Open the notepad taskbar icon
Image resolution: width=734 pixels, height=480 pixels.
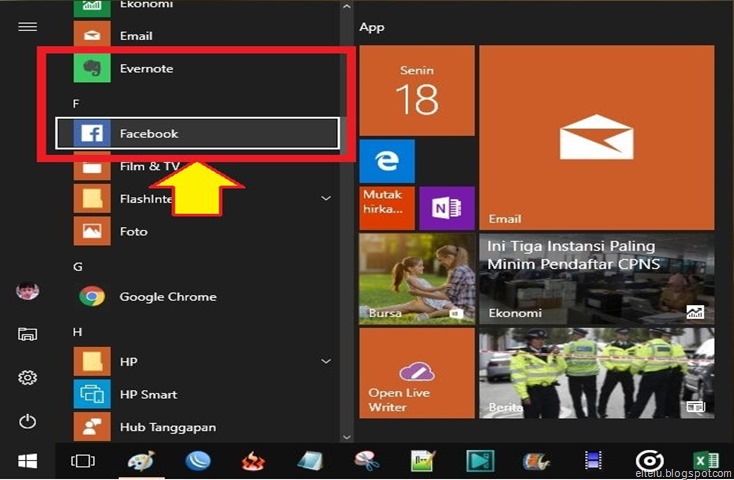[310, 461]
